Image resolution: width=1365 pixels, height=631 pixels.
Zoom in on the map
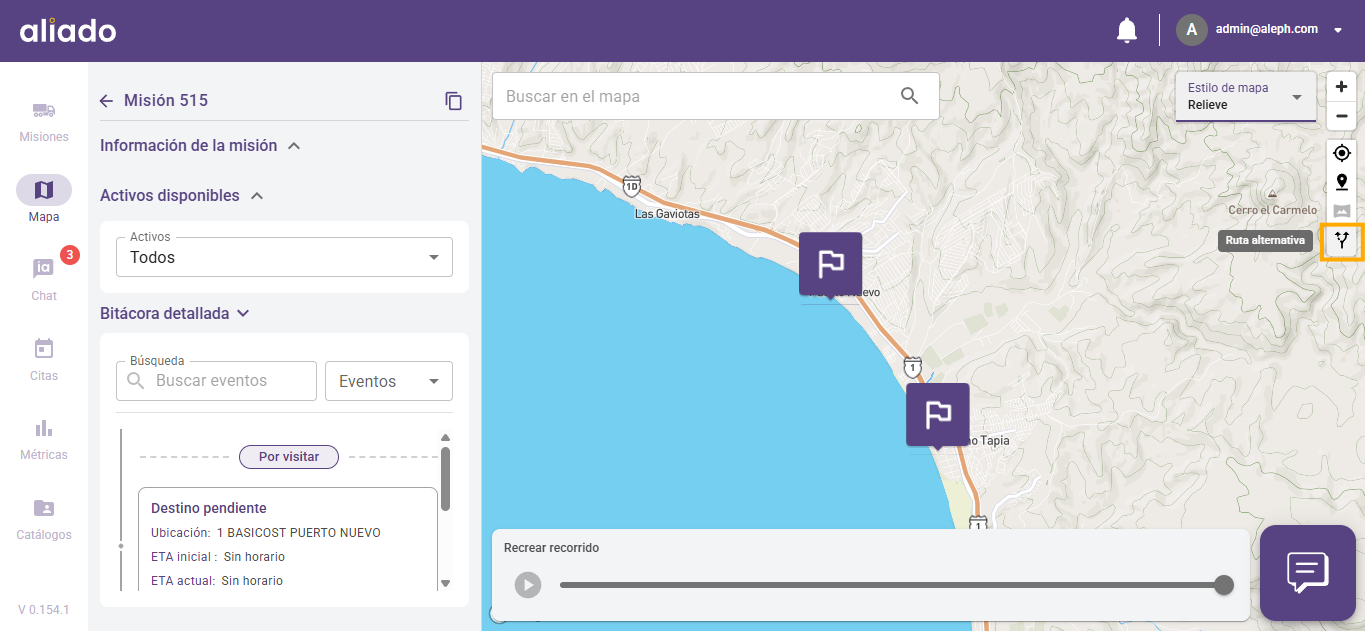coord(1342,87)
